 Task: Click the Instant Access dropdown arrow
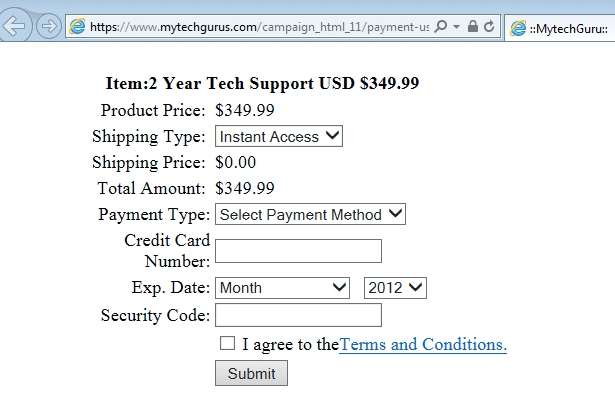click(332, 136)
